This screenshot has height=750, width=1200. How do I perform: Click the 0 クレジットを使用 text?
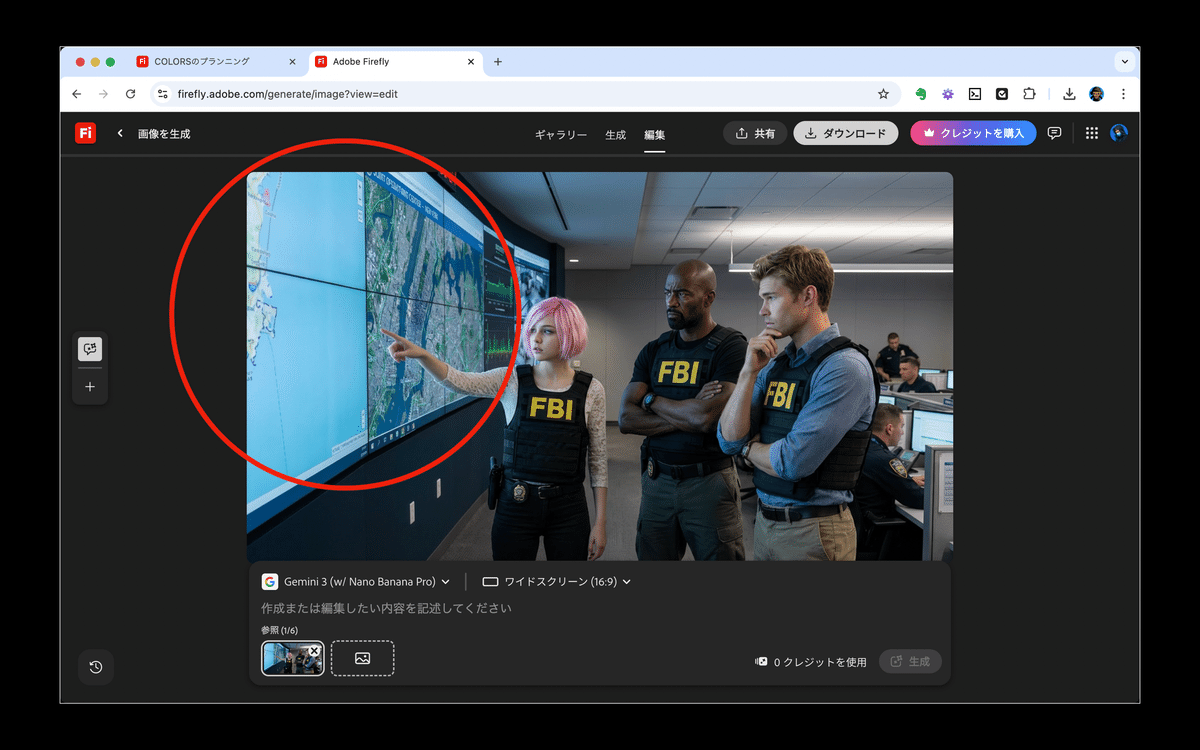(x=820, y=662)
